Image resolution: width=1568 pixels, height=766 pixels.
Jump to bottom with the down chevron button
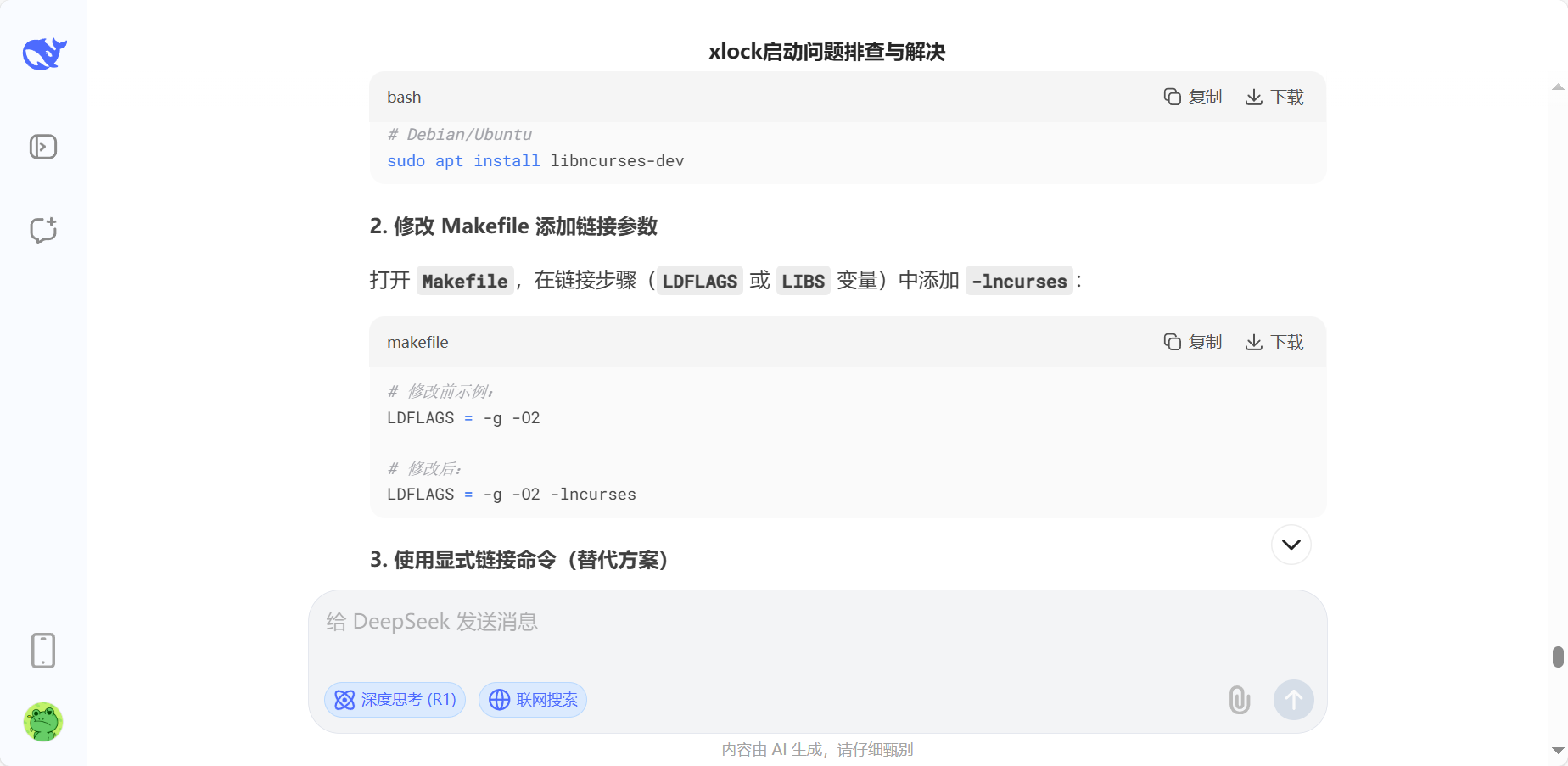(1291, 545)
